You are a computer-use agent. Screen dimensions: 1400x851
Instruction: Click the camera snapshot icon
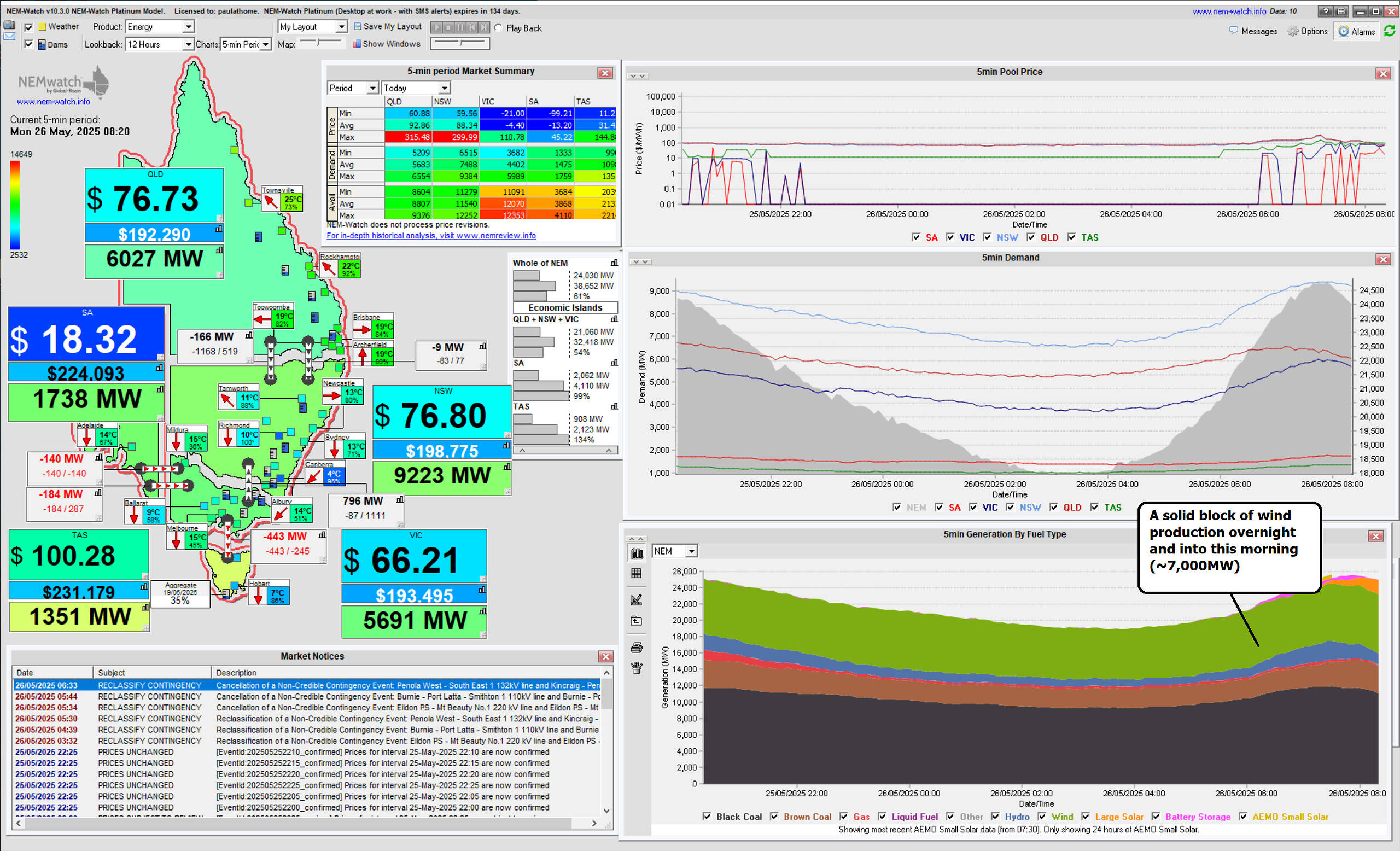(x=9, y=25)
